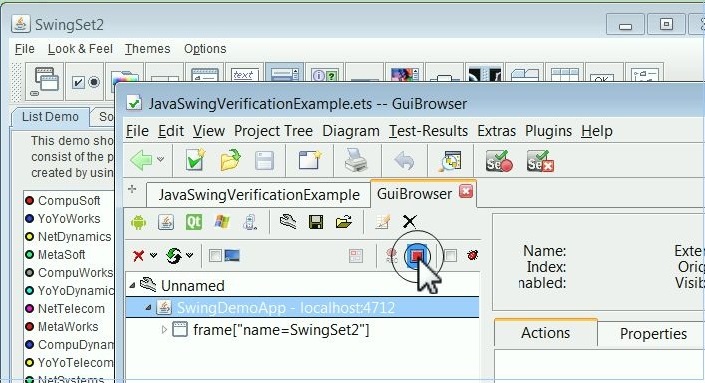This screenshot has height=383, width=705.
Task: Open the Themes menu in SwingSet2
Action: pyautogui.click(x=147, y=49)
